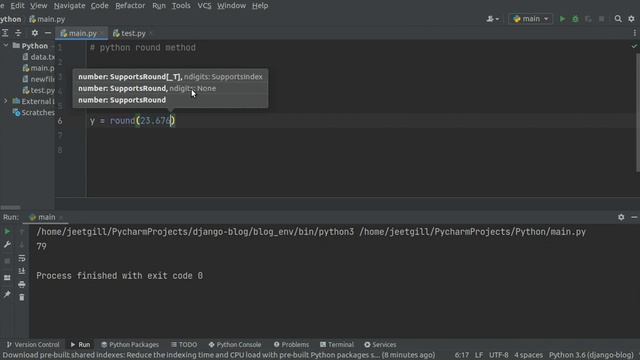The image size is (640, 360).
Task: Change LF line separator in status bar
Action: click(479, 355)
